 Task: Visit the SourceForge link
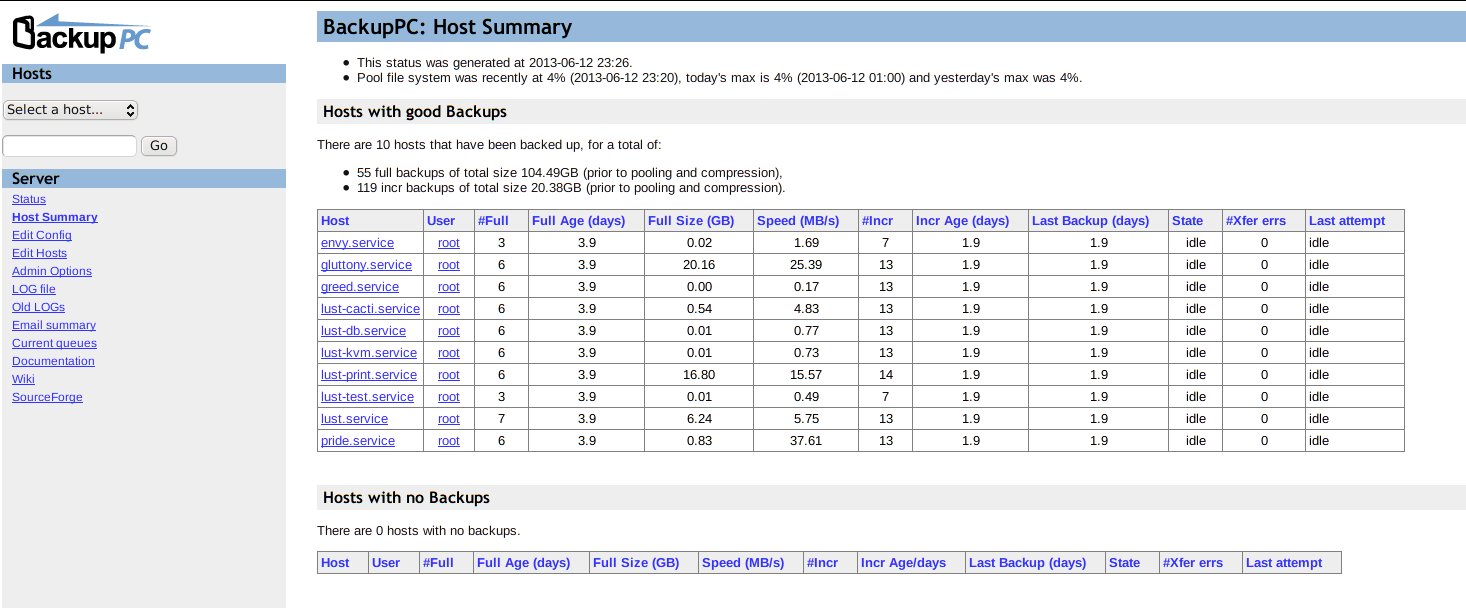click(47, 397)
